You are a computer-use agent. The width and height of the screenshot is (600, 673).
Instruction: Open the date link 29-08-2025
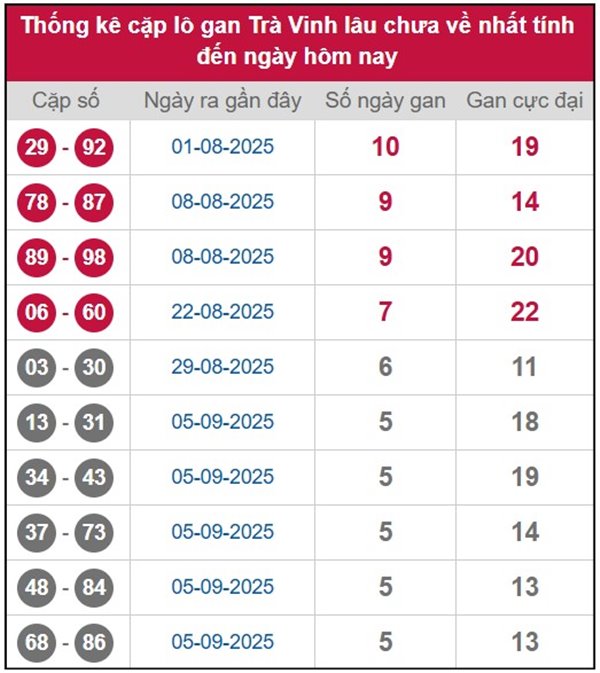pyautogui.click(x=222, y=368)
